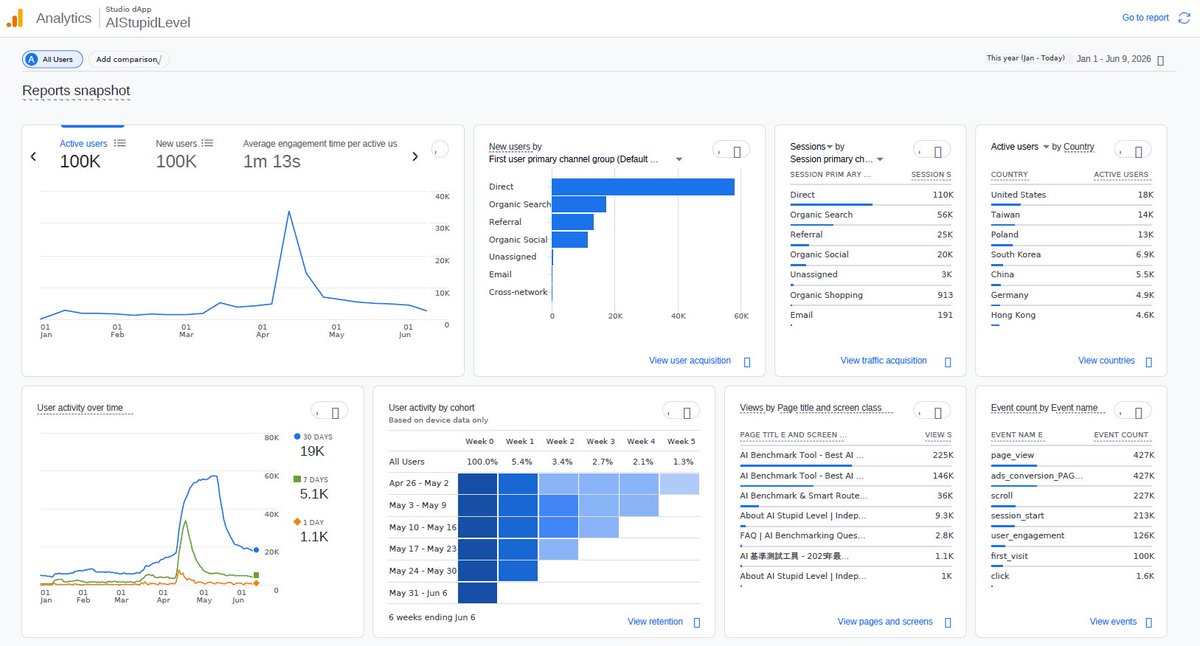Image resolution: width=1200 pixels, height=646 pixels.
Task: Select the South Korea country row
Action: click(1070, 256)
